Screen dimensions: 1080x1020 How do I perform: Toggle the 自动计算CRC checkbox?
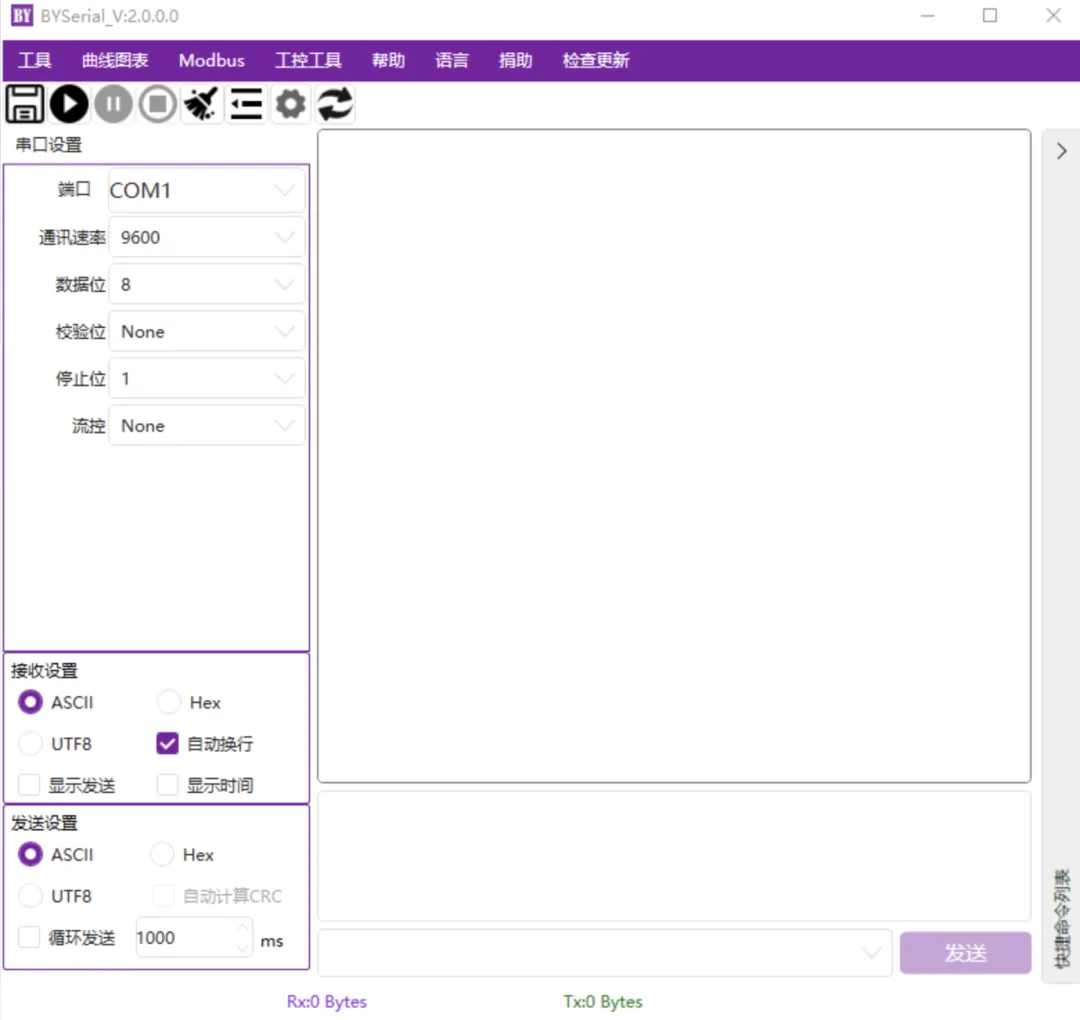tap(163, 896)
